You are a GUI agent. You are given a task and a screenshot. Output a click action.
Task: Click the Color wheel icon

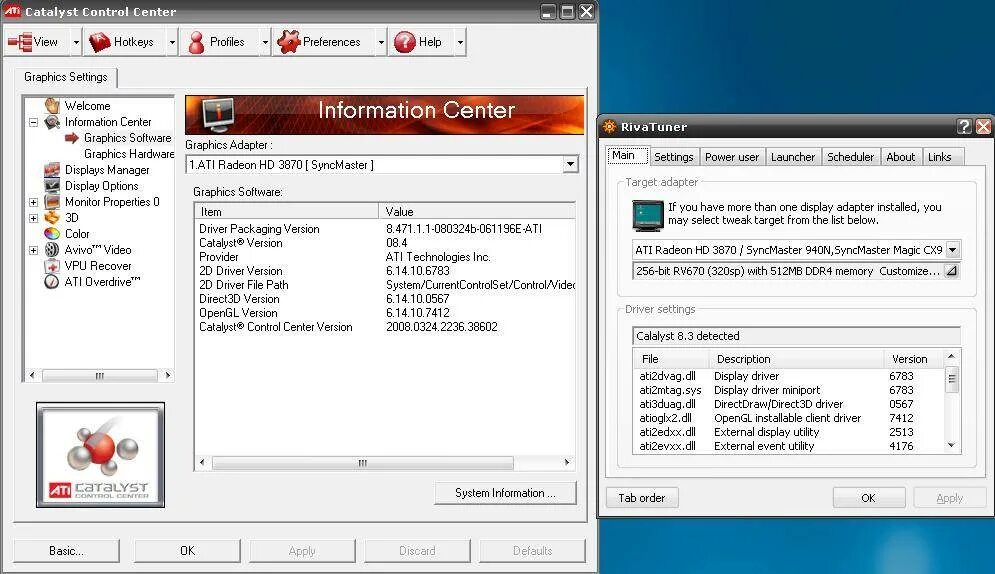52,233
